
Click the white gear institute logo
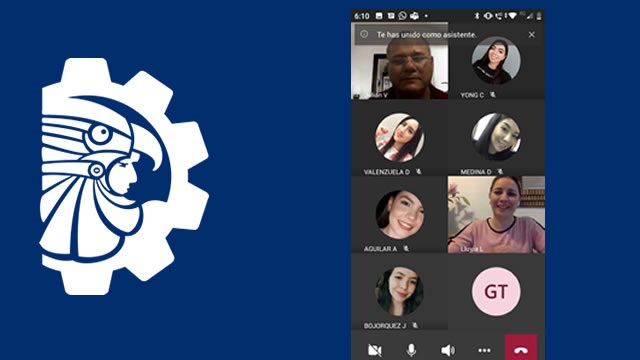(x=124, y=176)
